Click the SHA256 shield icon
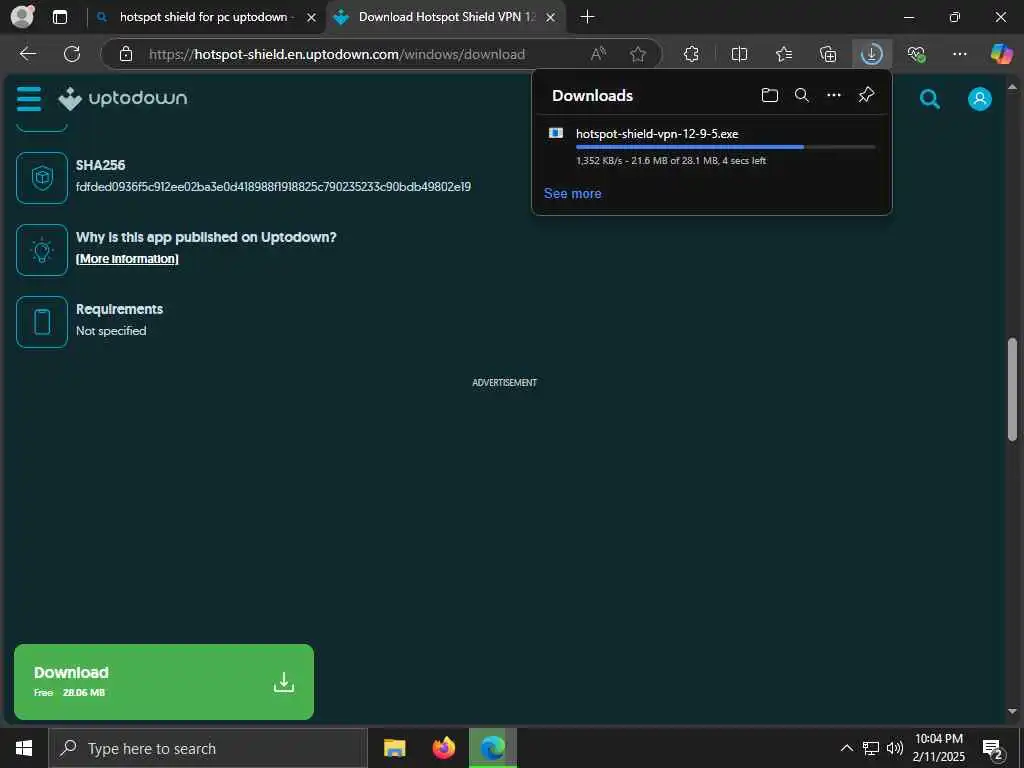This screenshot has height=768, width=1024. click(x=42, y=178)
